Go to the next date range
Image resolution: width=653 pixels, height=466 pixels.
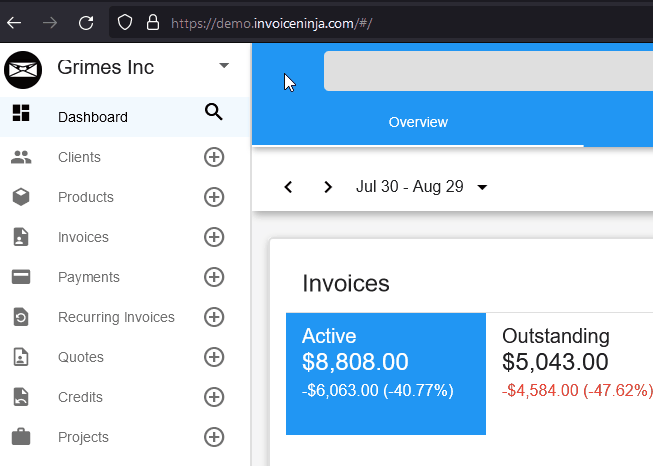(x=328, y=187)
